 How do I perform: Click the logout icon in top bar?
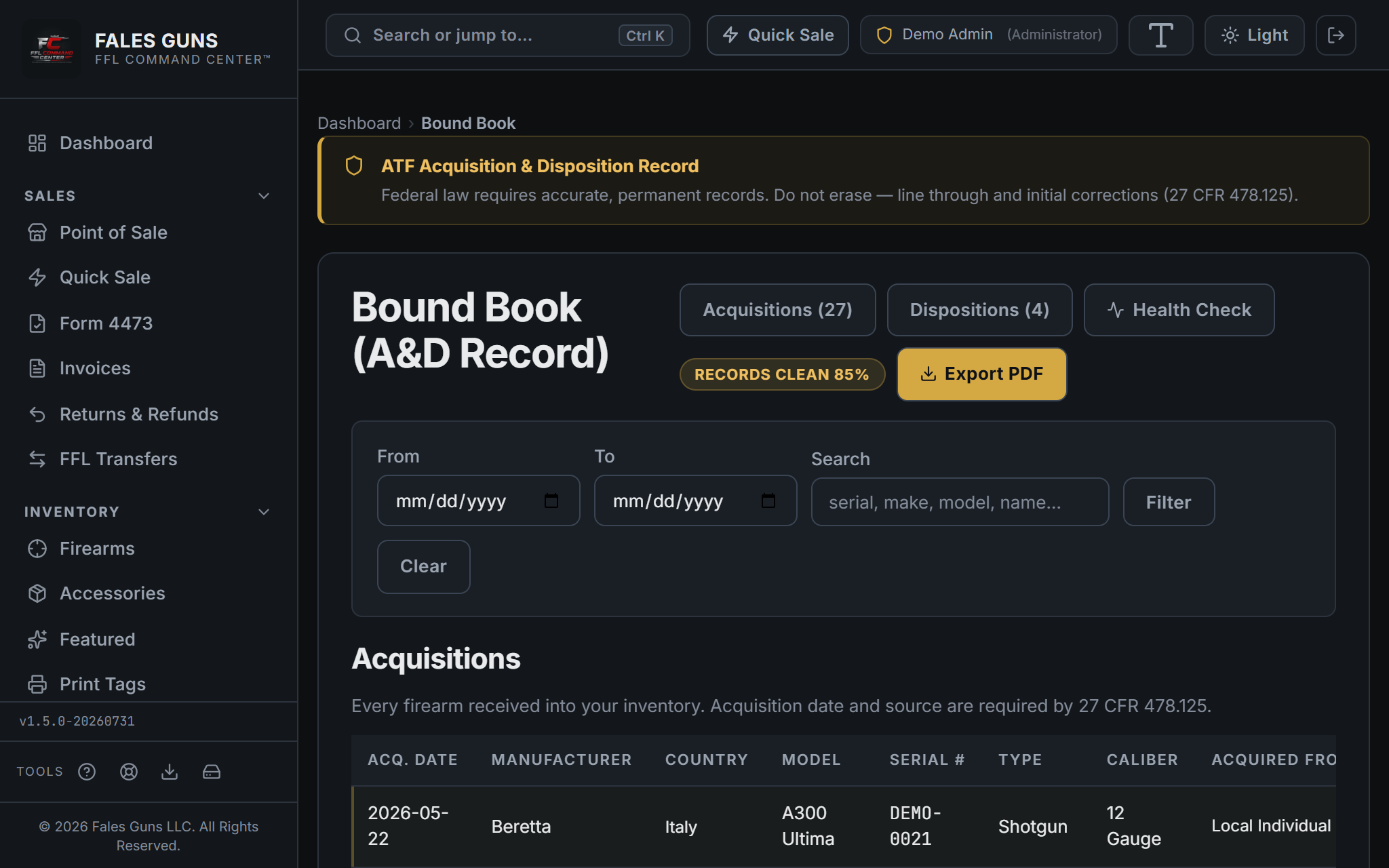point(1335,35)
